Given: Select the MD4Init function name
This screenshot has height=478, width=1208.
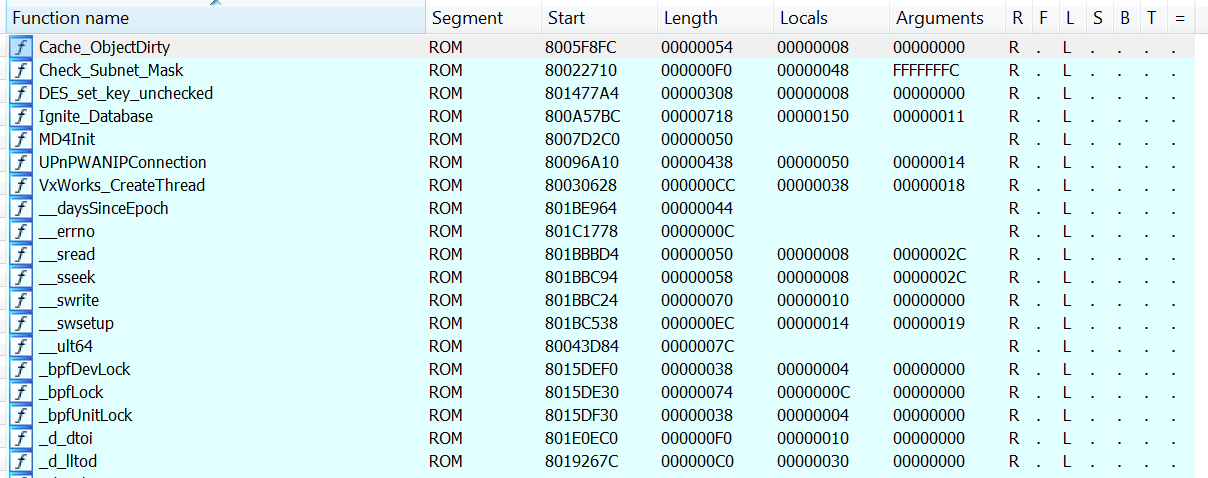Looking at the screenshot, I should (x=67, y=139).
